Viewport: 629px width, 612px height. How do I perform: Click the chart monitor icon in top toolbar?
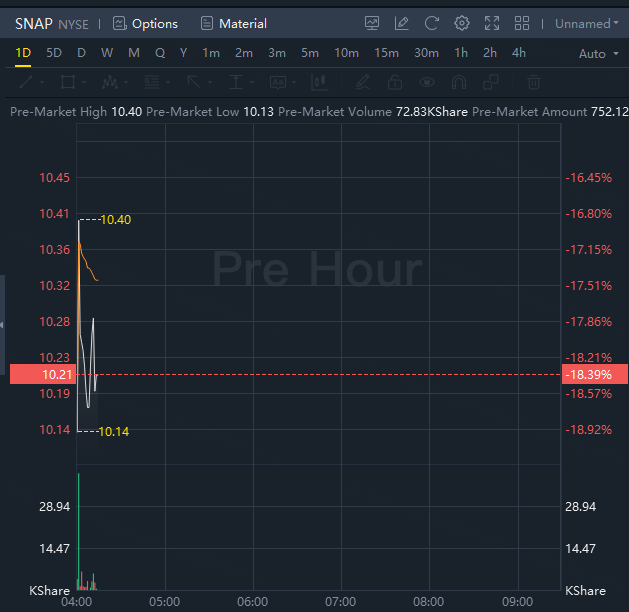[x=372, y=23]
